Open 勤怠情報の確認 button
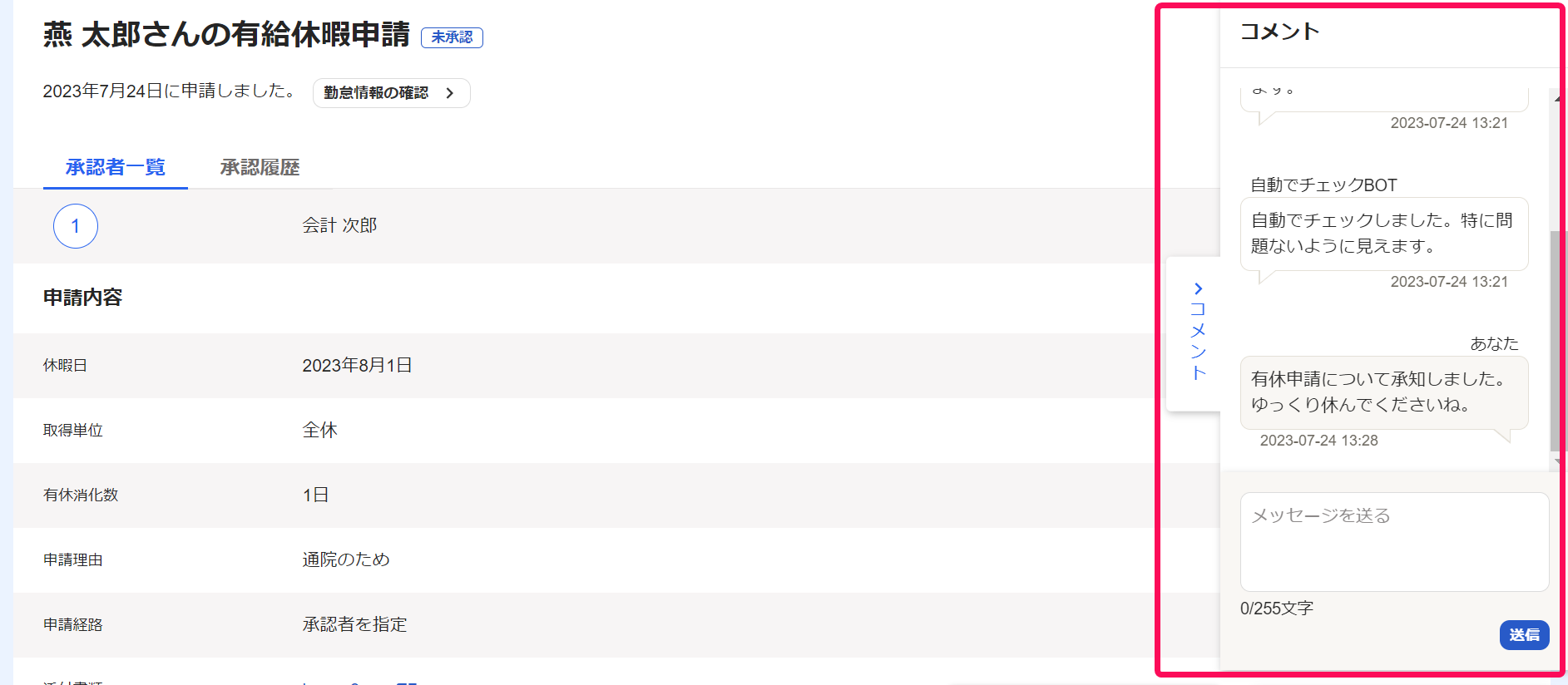The height and width of the screenshot is (685, 1568). pos(391,93)
